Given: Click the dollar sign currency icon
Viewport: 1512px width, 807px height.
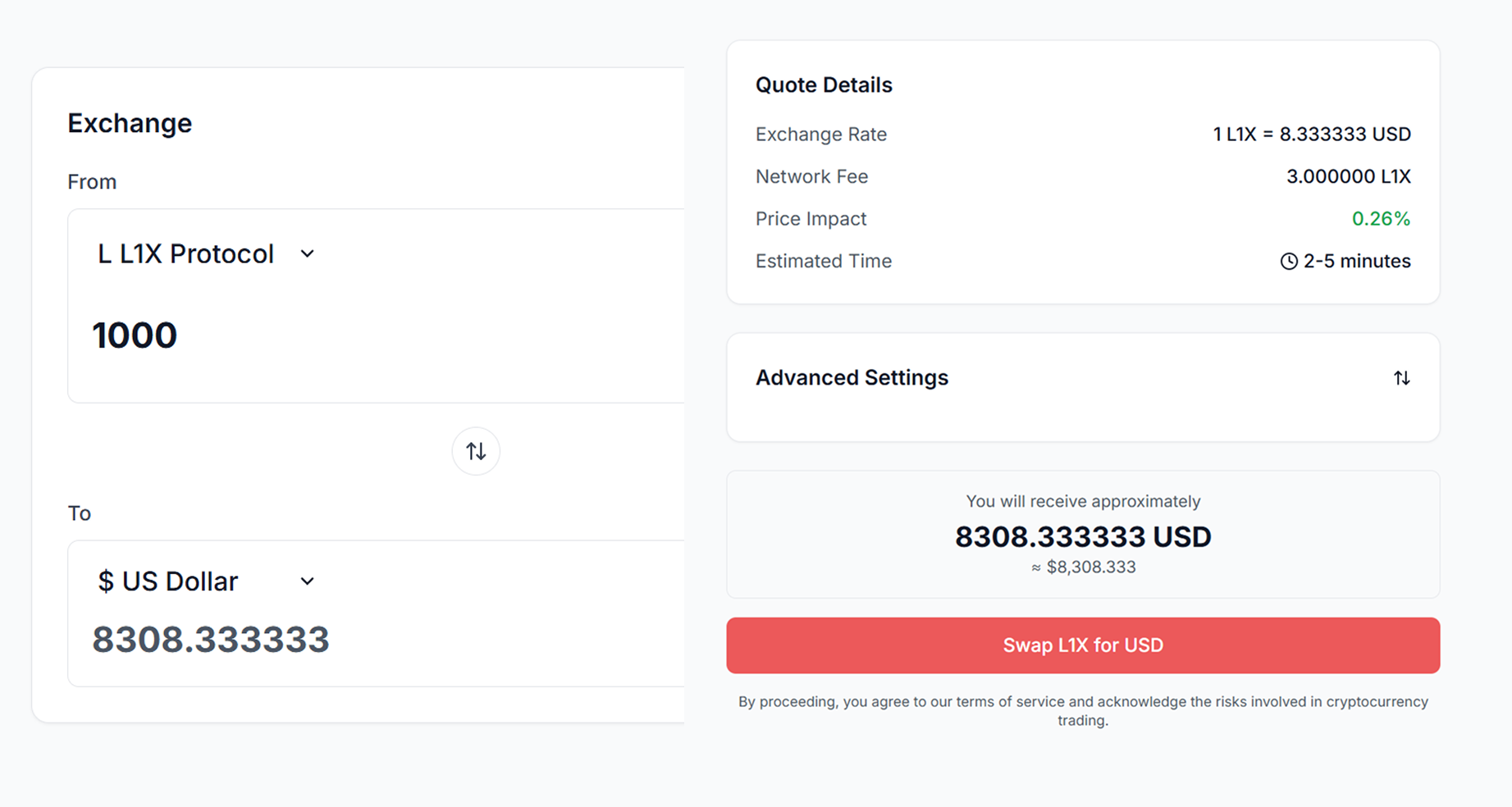Looking at the screenshot, I should tap(106, 581).
